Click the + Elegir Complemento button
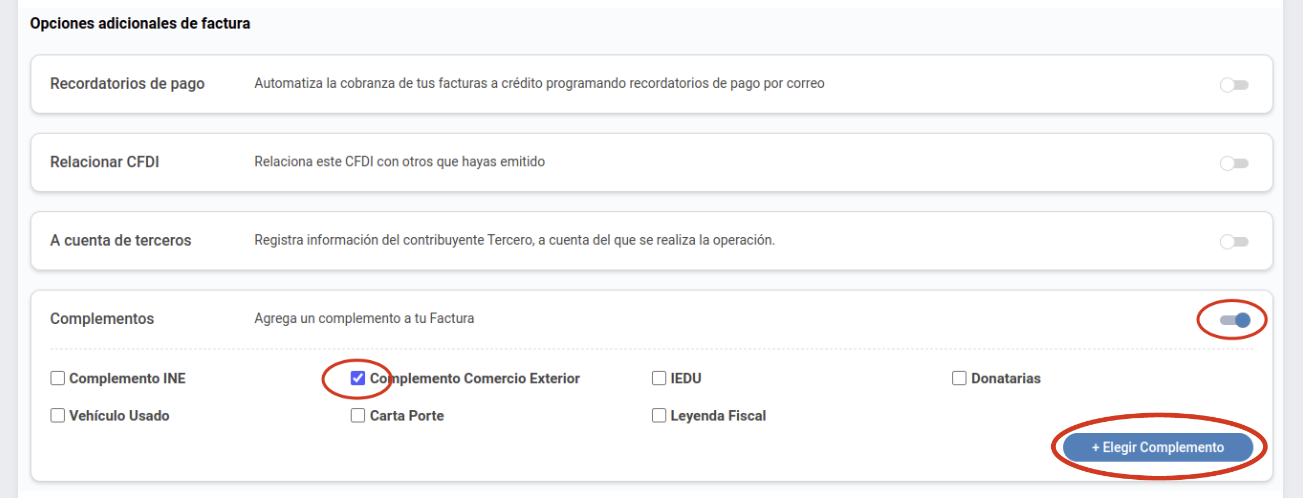The image size is (1303, 498). (1158, 447)
